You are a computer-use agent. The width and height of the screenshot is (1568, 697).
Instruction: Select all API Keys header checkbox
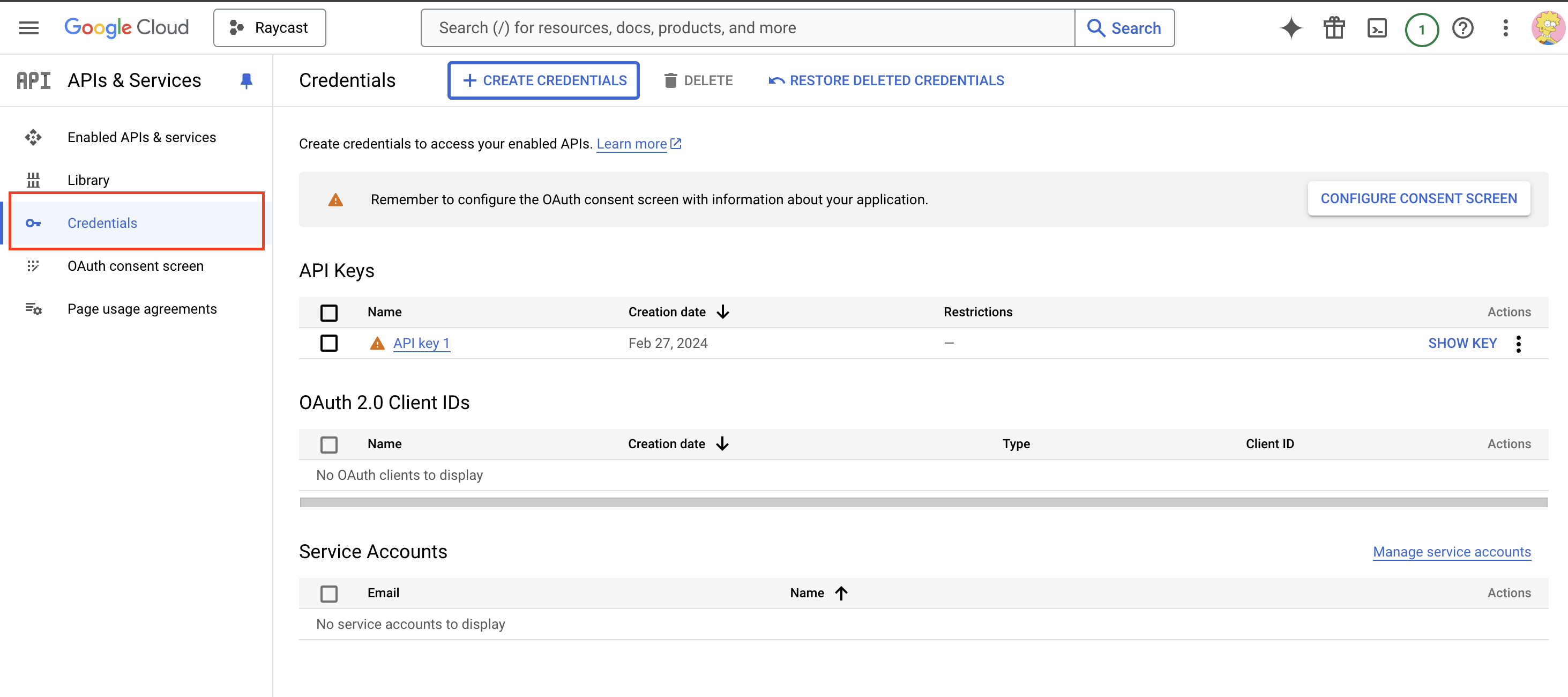coord(328,313)
